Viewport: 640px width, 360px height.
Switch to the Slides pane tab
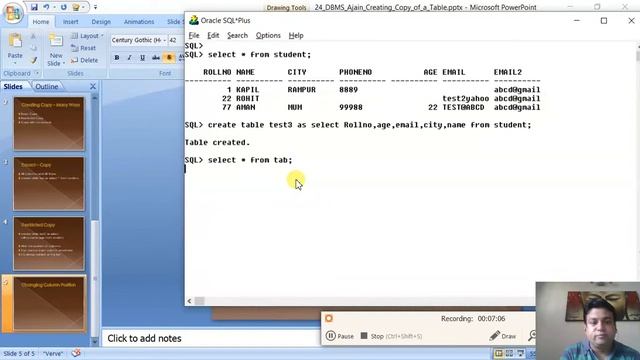[x=13, y=87]
